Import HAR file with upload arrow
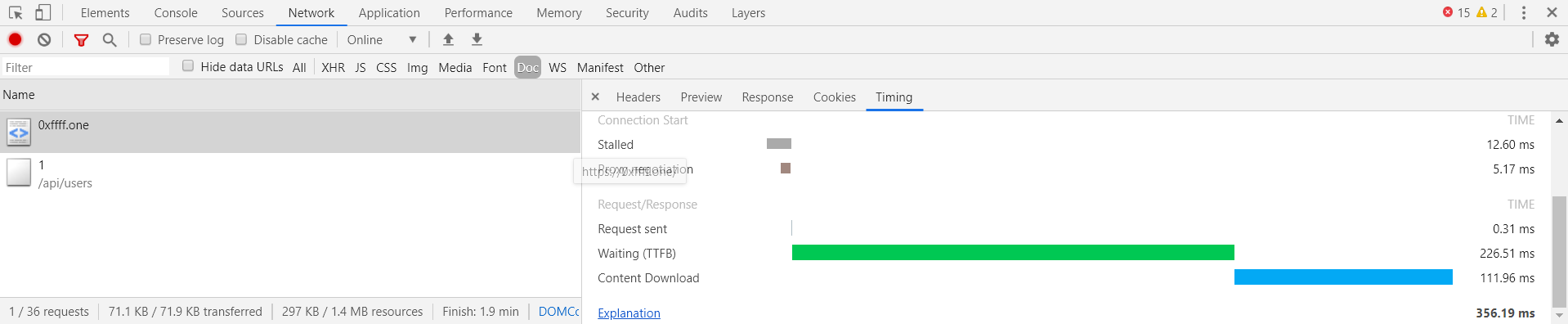Screen dimensions: 1568x324 (448, 39)
